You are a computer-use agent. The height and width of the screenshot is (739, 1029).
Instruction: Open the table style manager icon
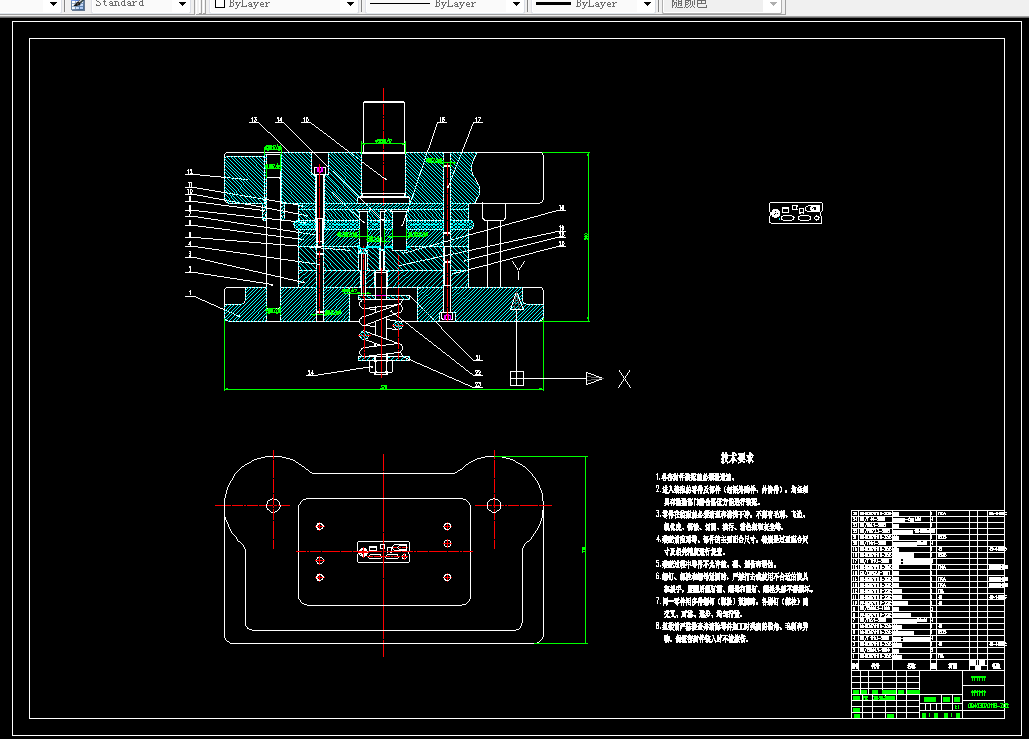(x=78, y=5)
